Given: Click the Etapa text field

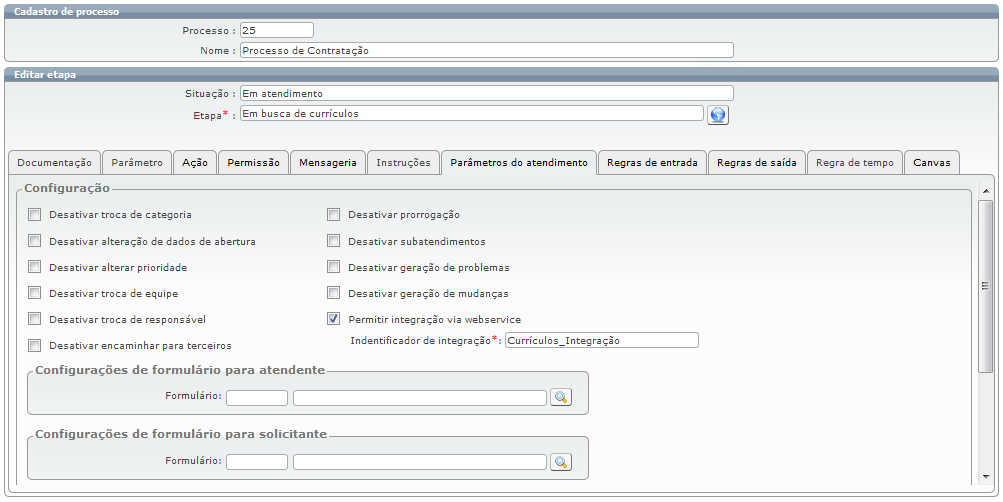Looking at the screenshot, I should point(471,114).
